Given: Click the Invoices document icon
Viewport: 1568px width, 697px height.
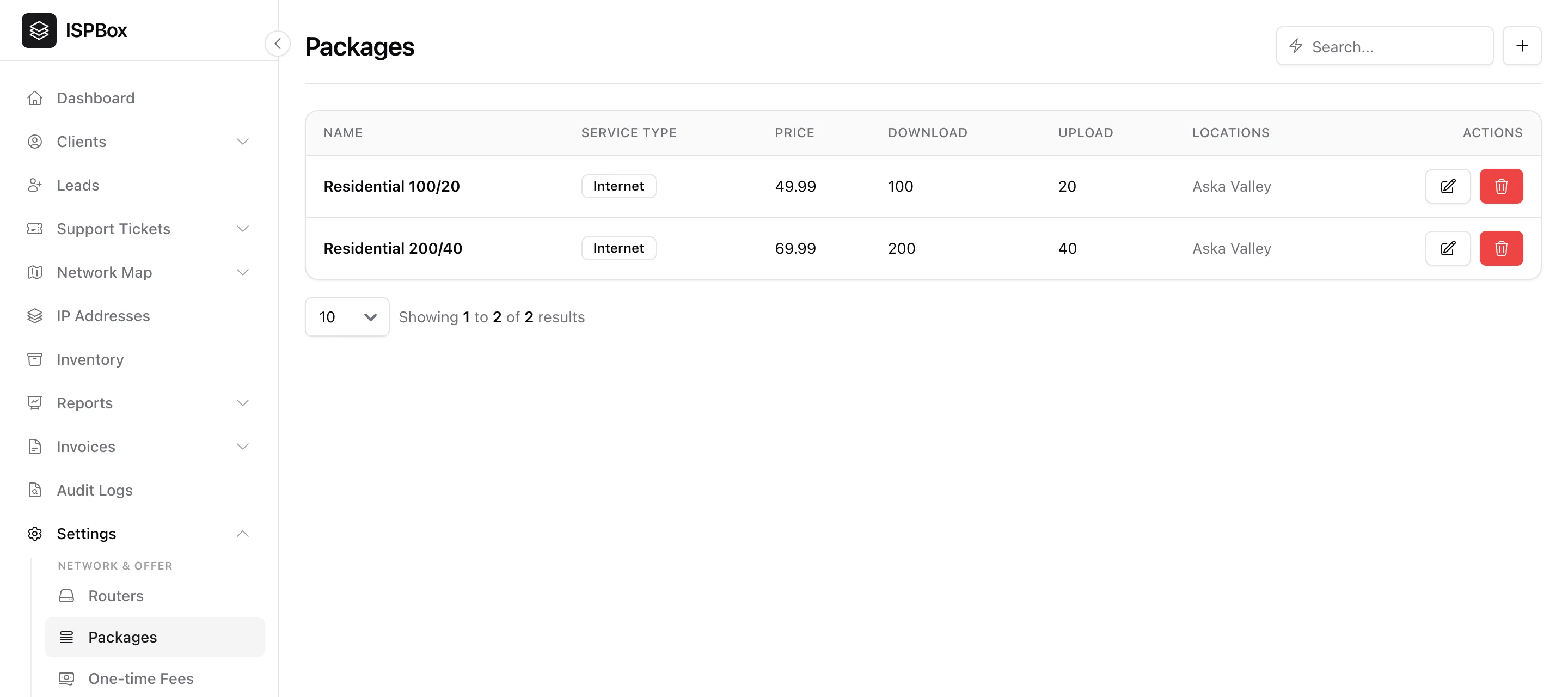Looking at the screenshot, I should click(35, 446).
